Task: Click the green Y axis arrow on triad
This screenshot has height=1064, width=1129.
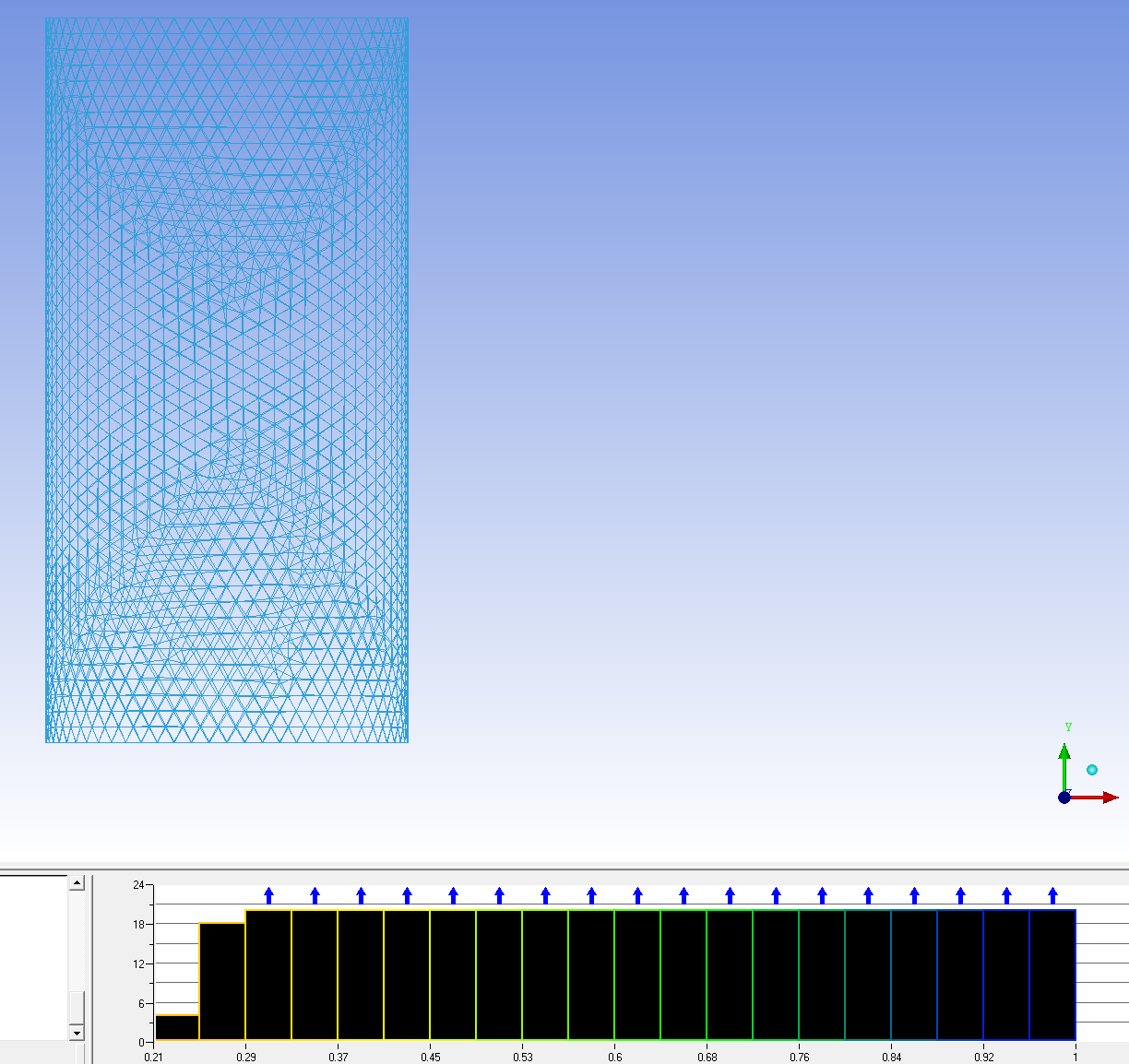Action: pos(1064,763)
